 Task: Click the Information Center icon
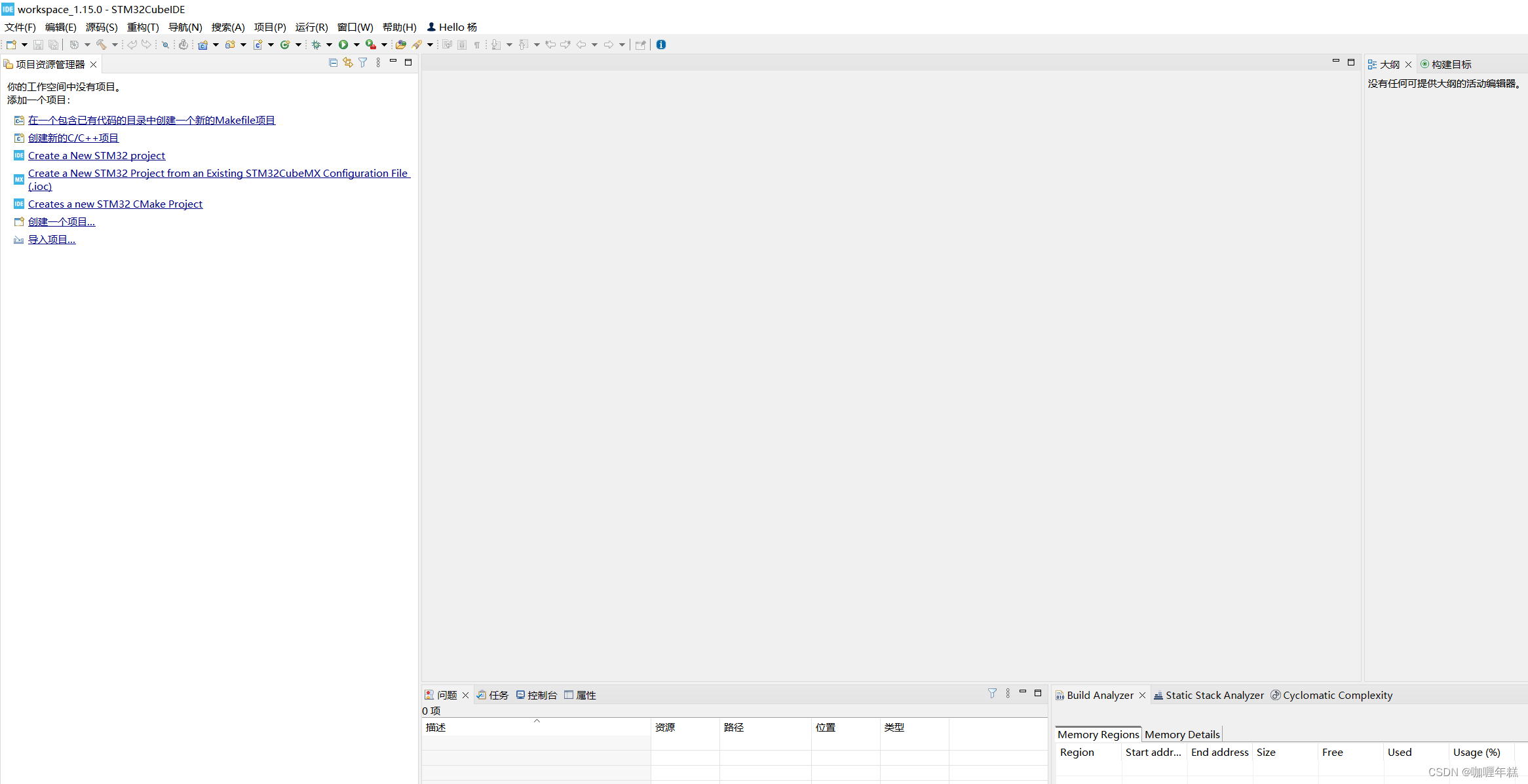pyautogui.click(x=661, y=45)
